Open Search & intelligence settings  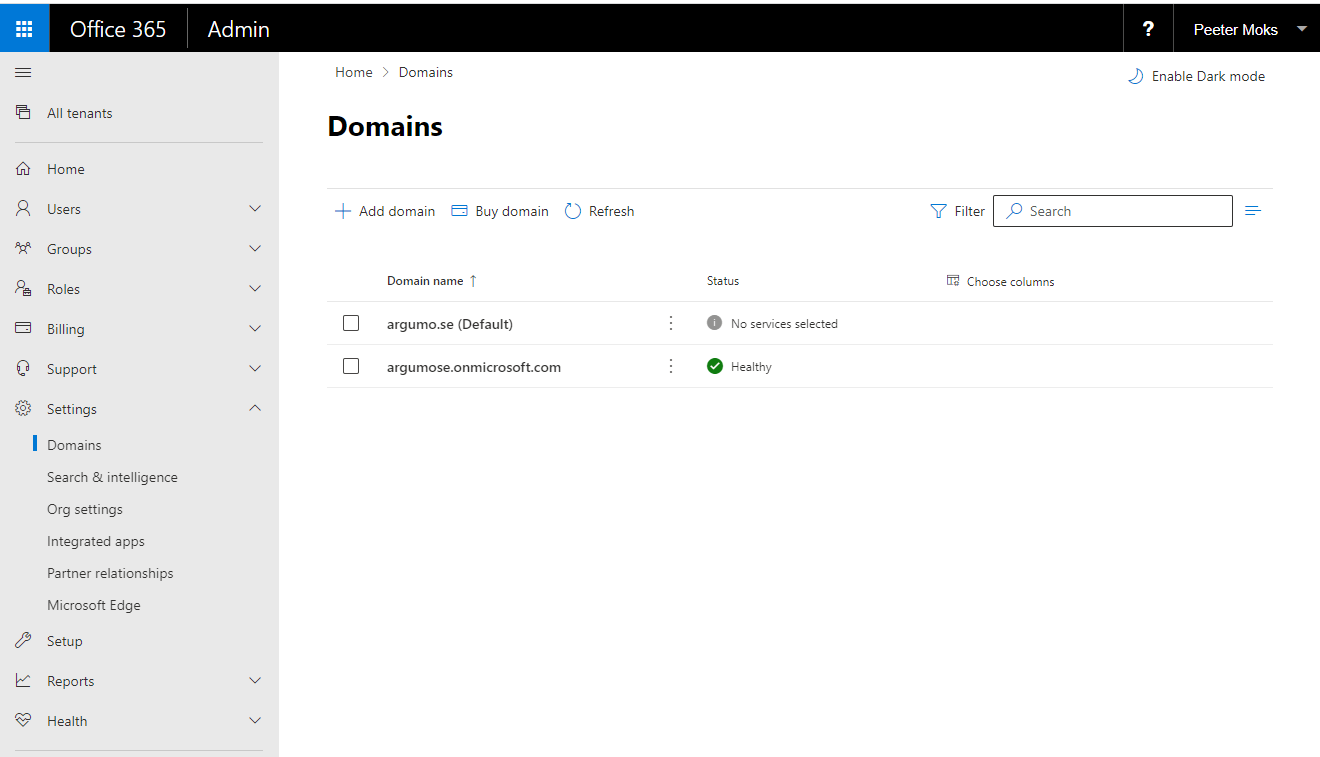(112, 477)
